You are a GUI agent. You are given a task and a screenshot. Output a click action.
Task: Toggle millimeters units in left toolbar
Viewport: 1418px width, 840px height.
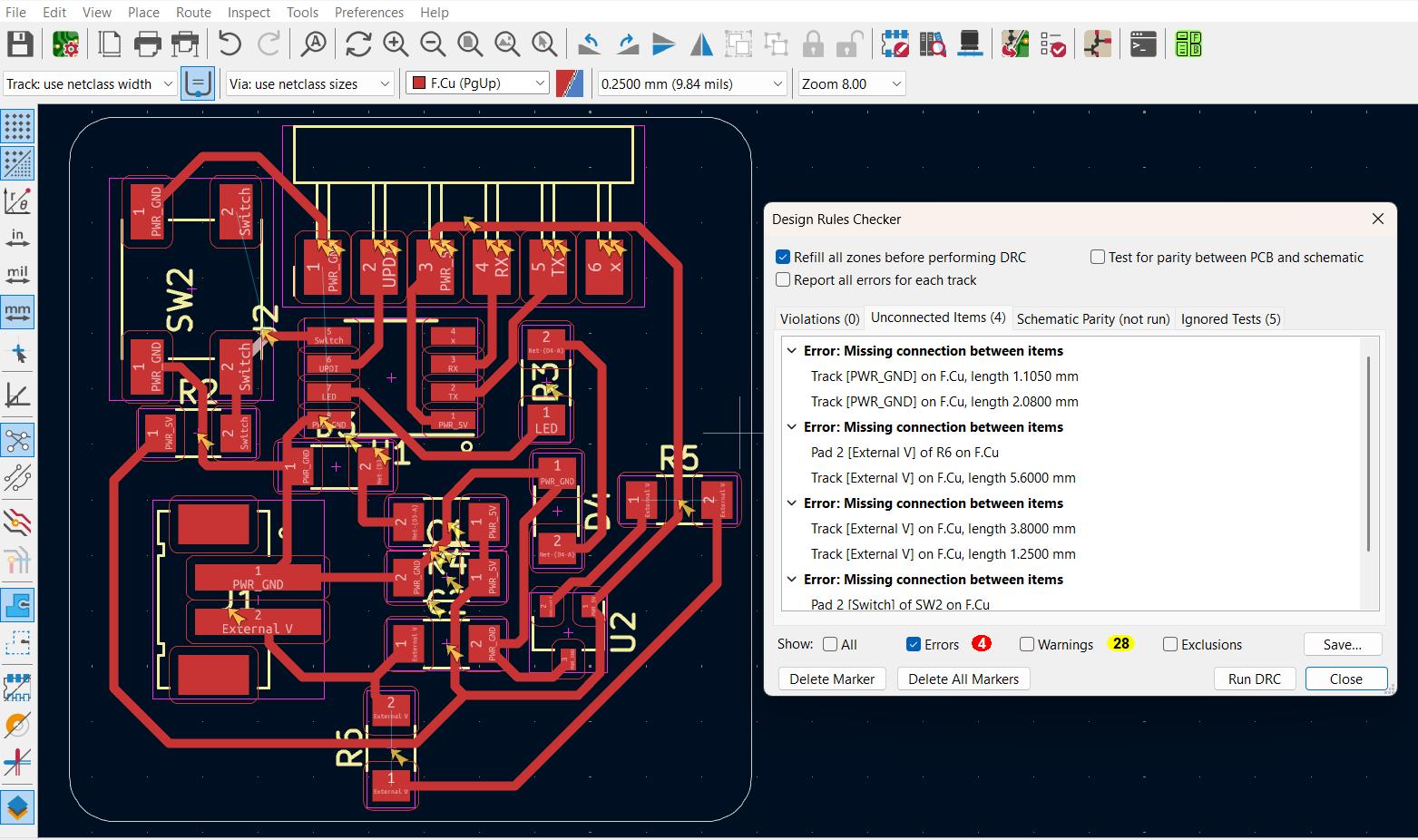point(17,312)
